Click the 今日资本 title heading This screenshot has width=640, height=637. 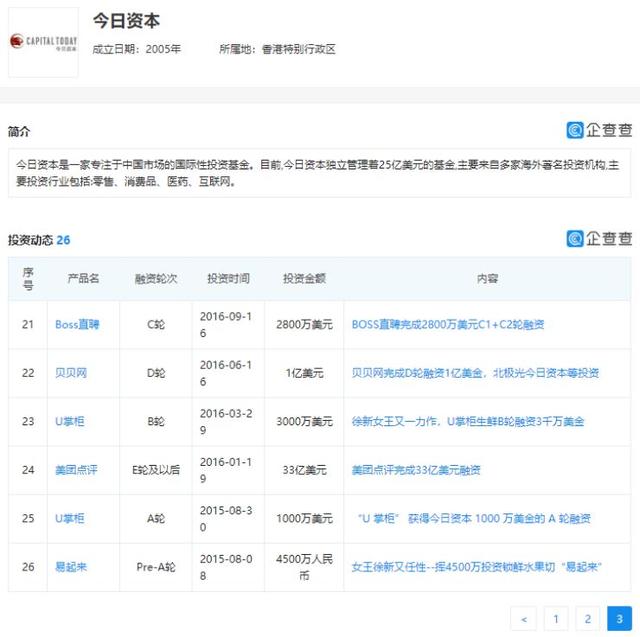(126, 21)
